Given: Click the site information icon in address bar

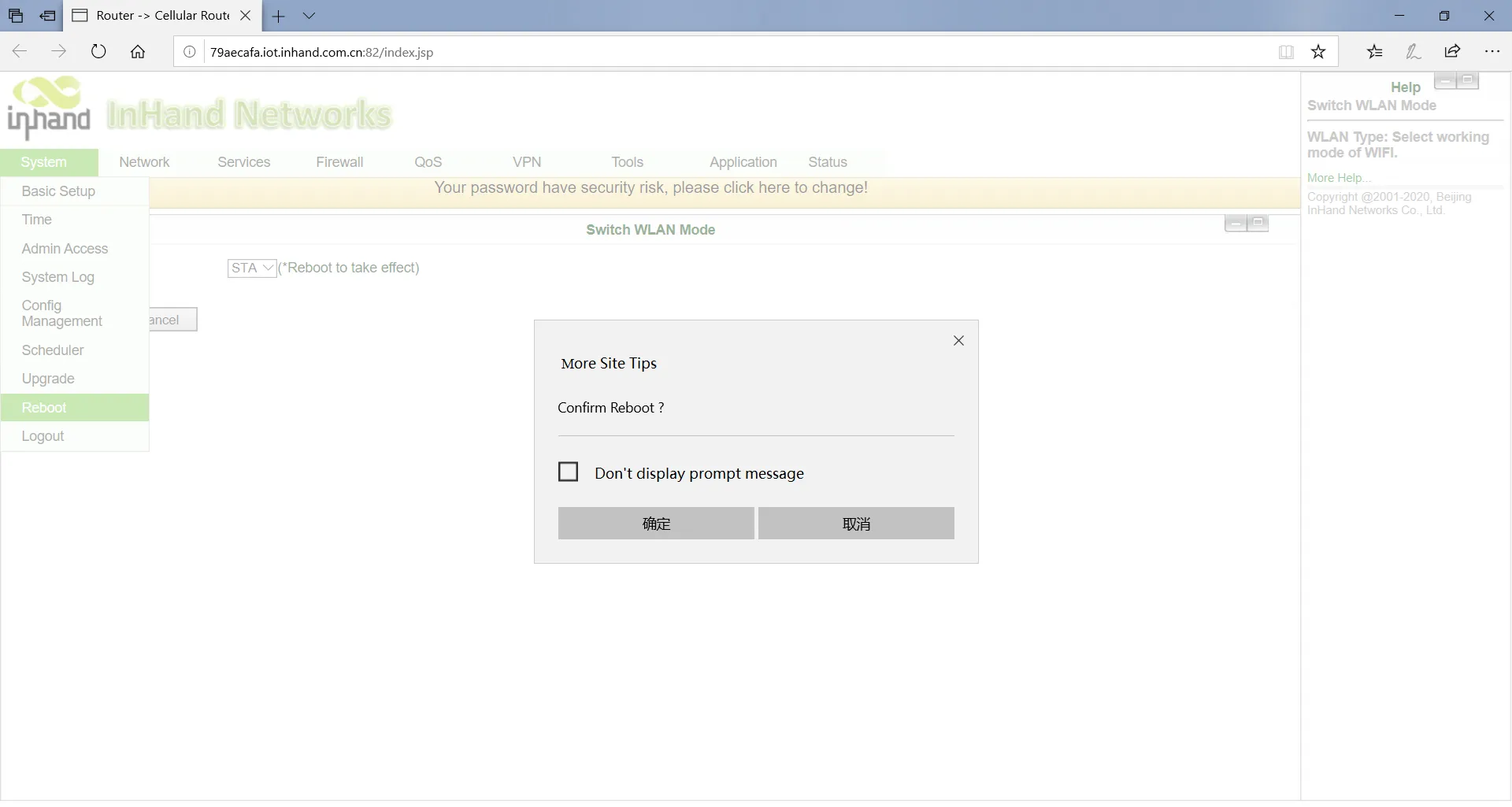Looking at the screenshot, I should 190,52.
